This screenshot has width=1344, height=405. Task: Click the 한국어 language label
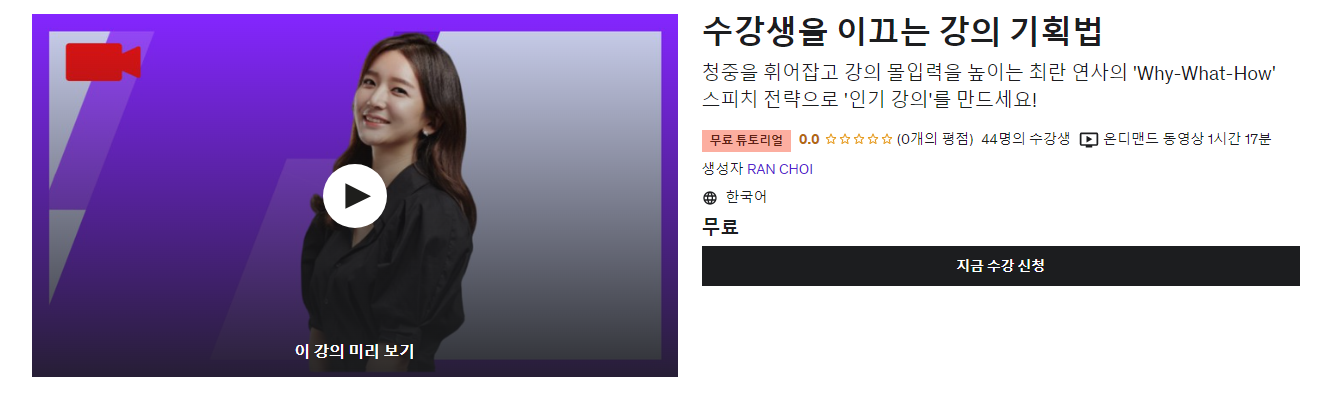point(746,197)
